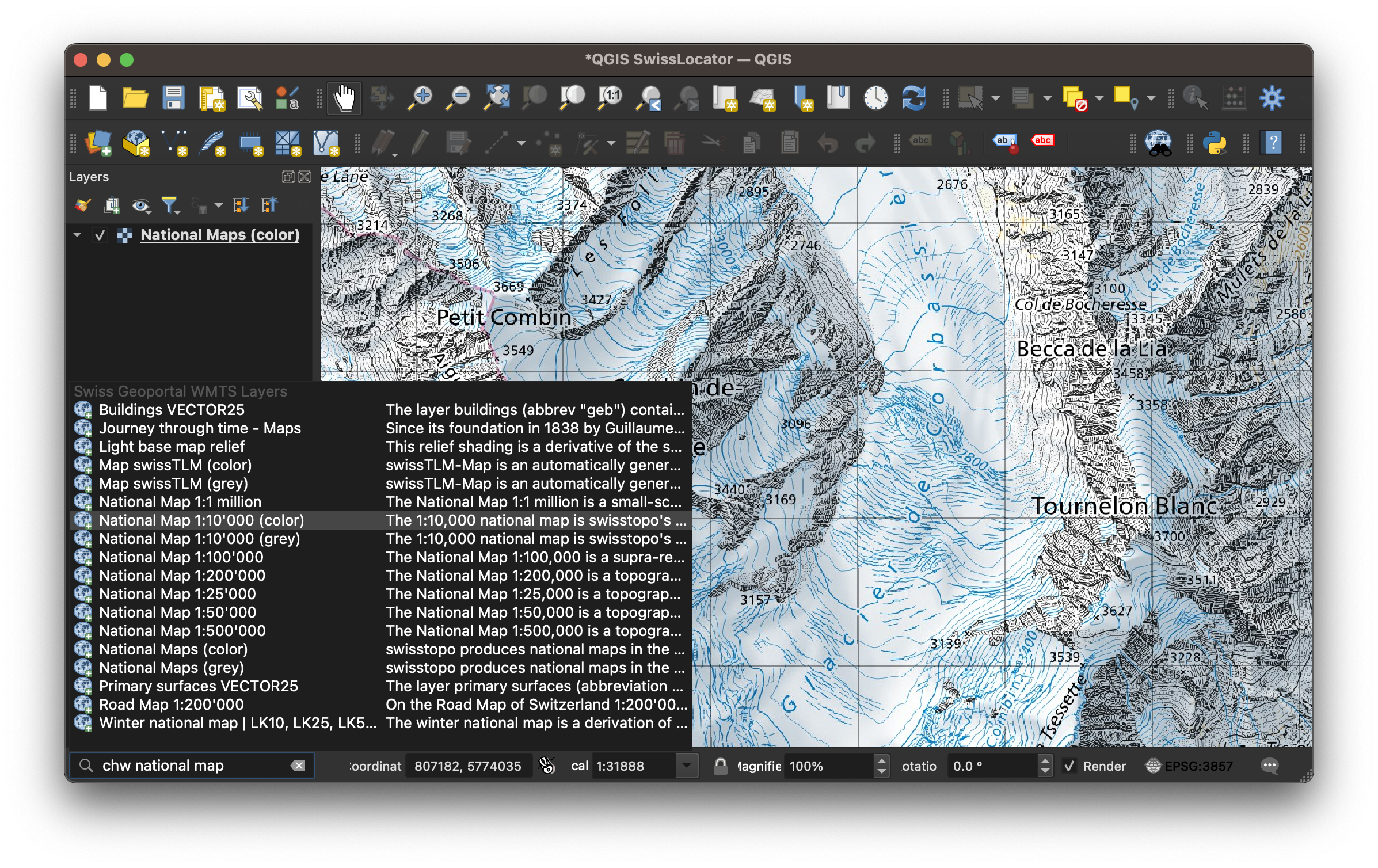Open Manage Map Themes eye icon
Screen dimensions: 1378x868
point(140,205)
